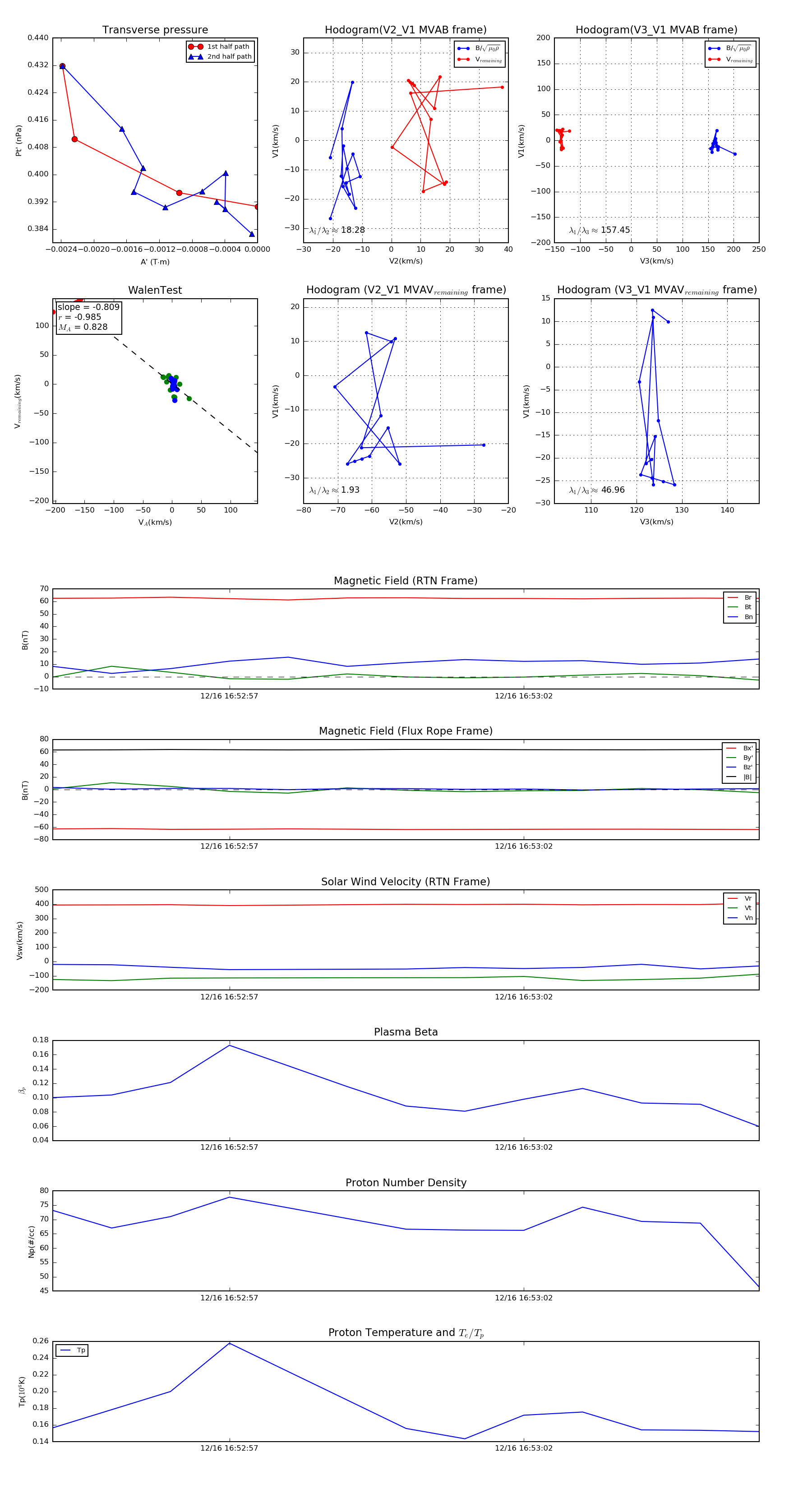
Task: Select the Bx' legend entry
Action: 739,748
